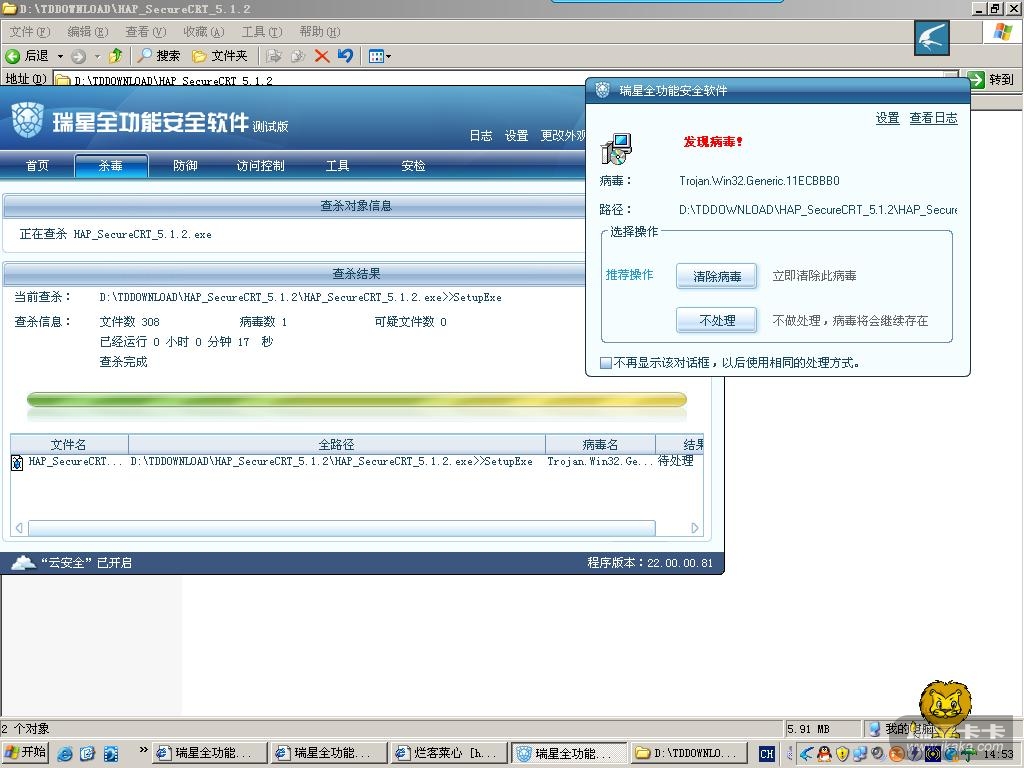Sort by 病毒名 column header
The height and width of the screenshot is (768, 1024).
click(600, 445)
